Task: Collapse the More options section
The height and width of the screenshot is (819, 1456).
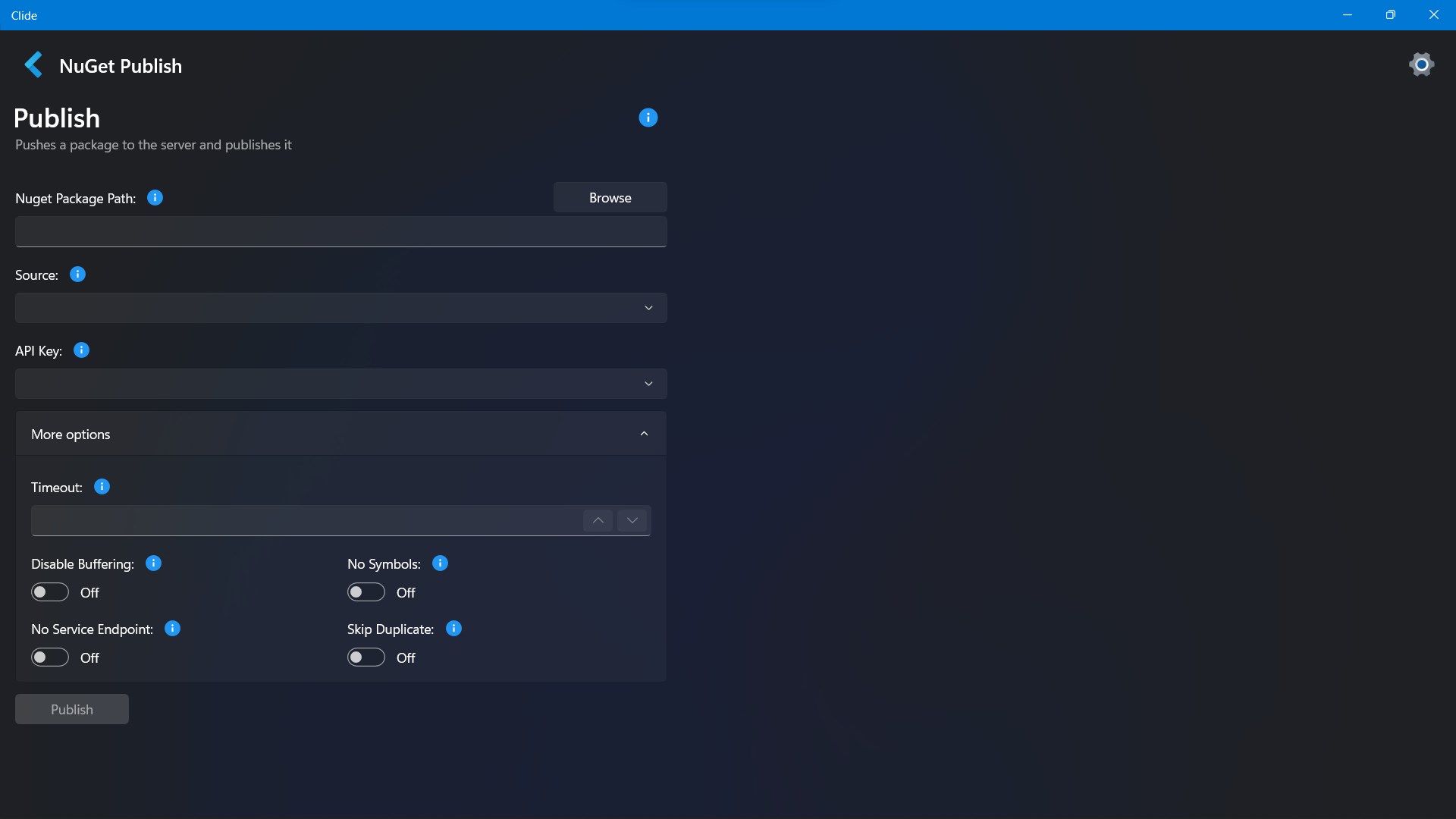Action: point(644,434)
